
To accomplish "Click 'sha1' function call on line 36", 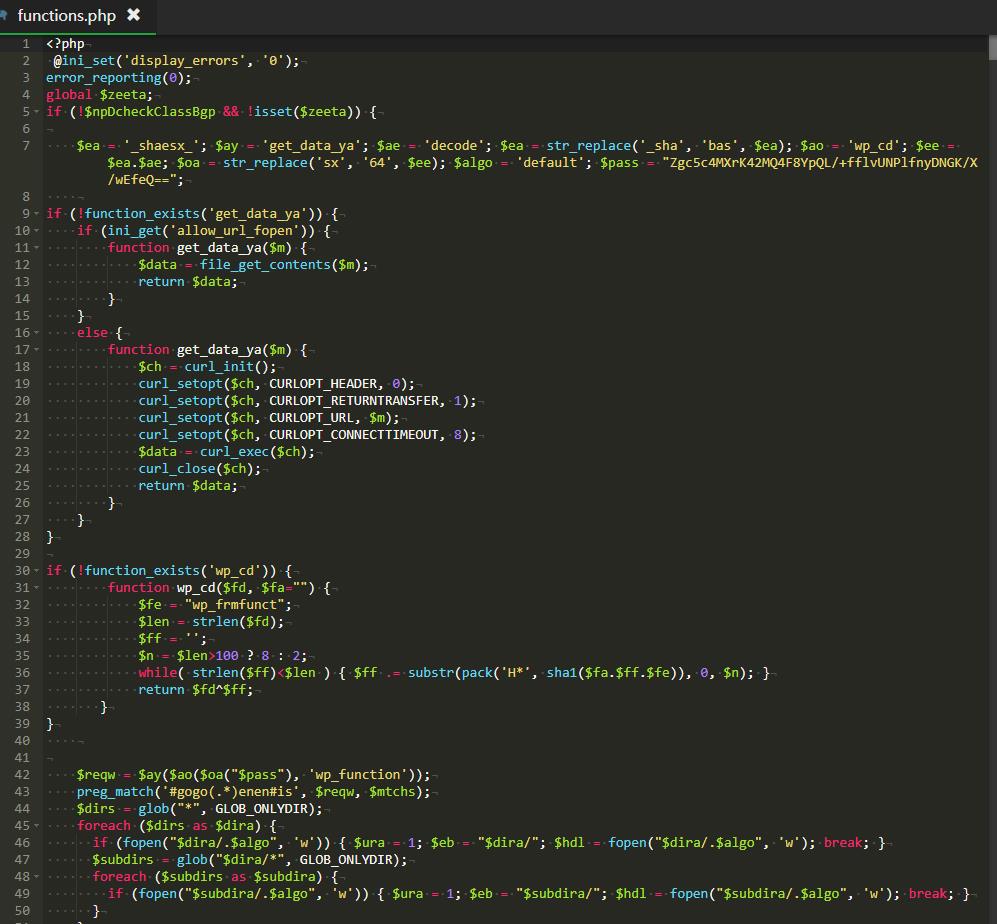I will pyautogui.click(x=561, y=673).
